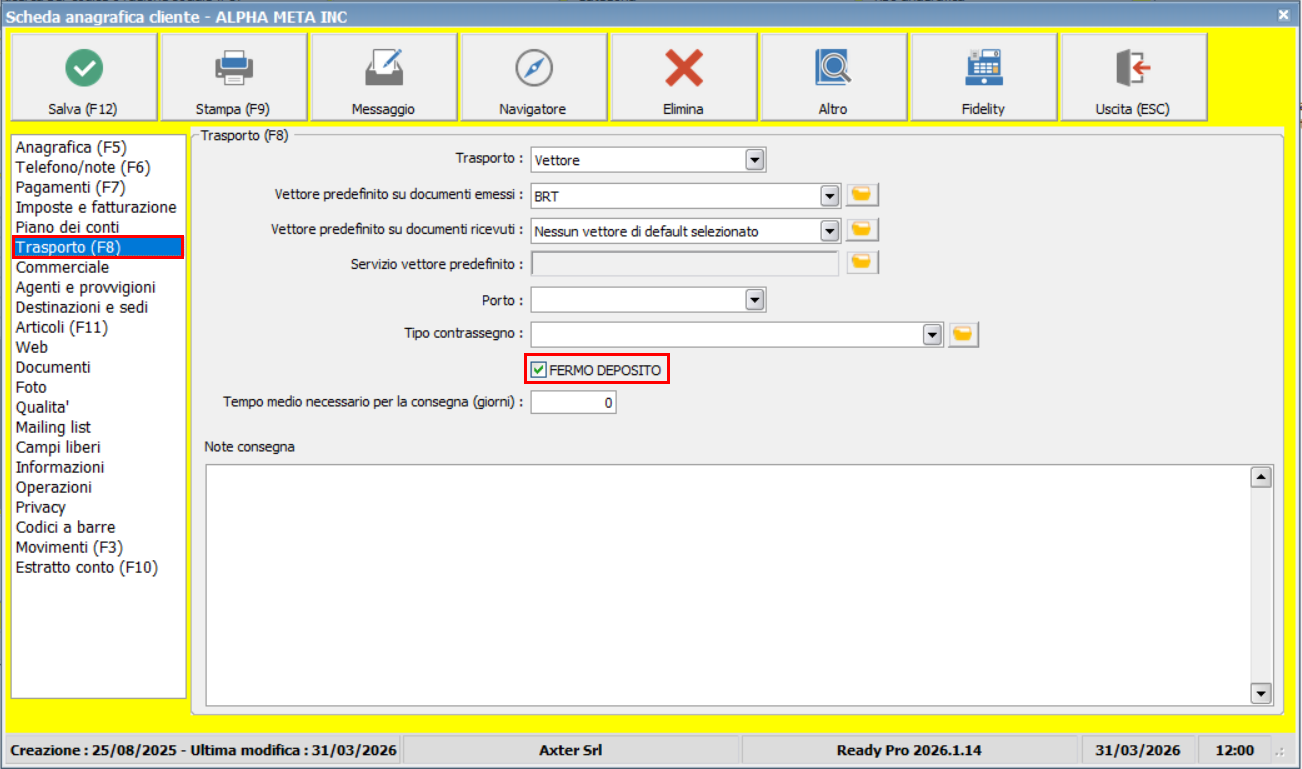1302x769 pixels.
Task: Click Axter Srl in the status bar
Action: (x=571, y=750)
